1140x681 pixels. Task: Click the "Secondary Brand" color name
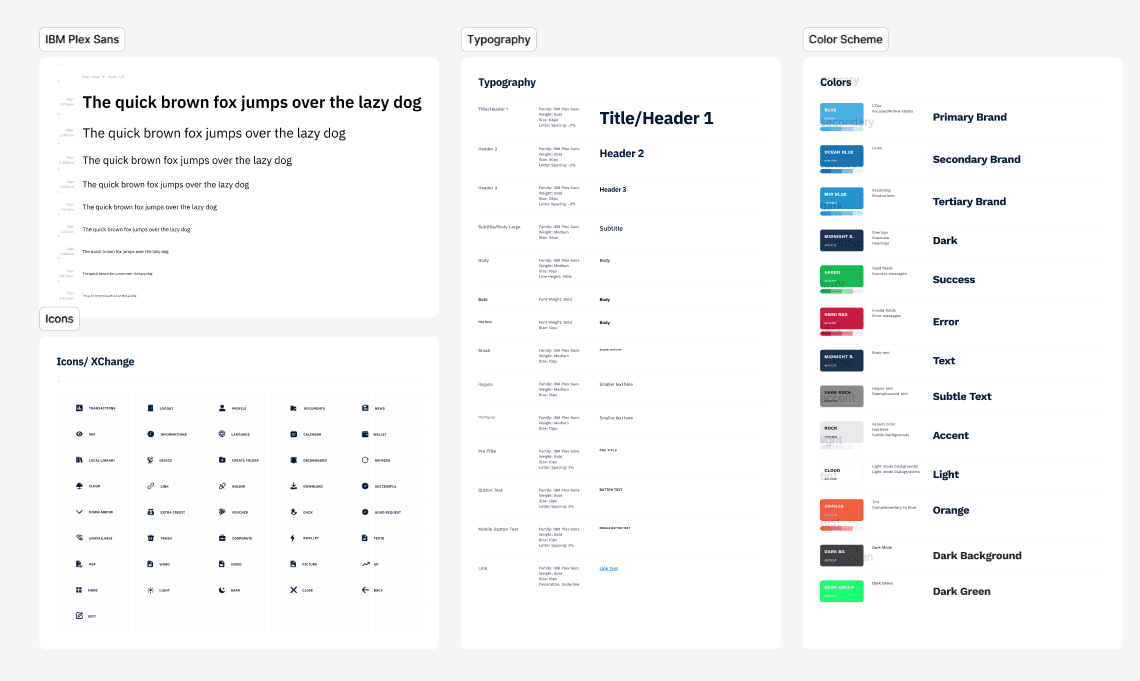point(976,159)
